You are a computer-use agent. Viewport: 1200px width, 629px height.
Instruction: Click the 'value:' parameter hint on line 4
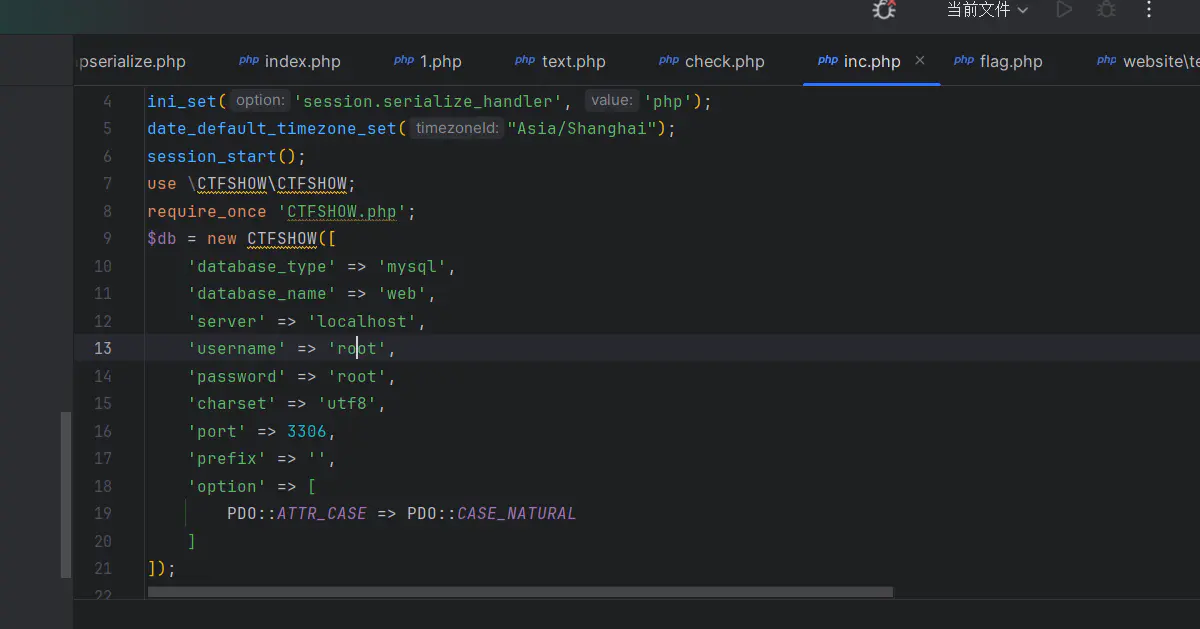tap(611, 100)
